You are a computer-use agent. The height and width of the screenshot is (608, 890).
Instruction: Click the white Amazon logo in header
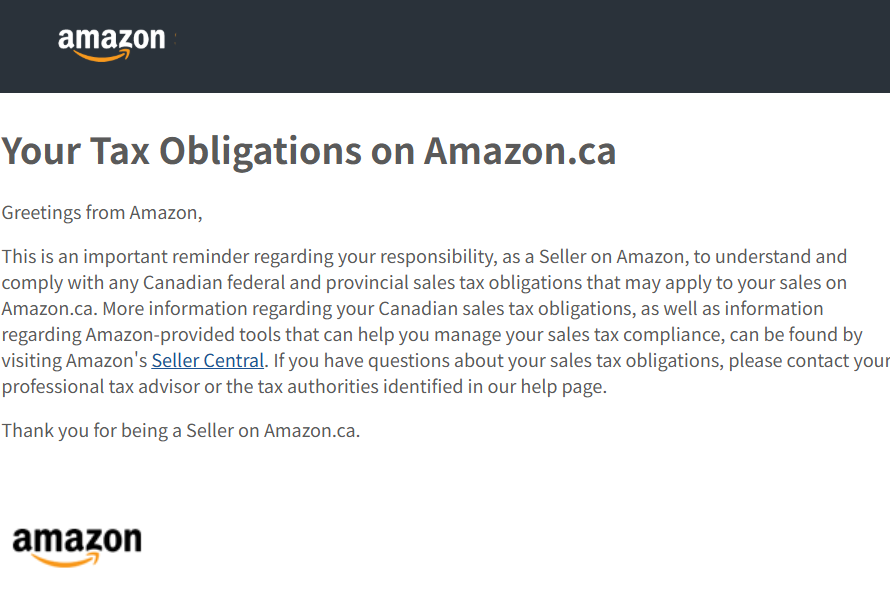click(x=112, y=44)
